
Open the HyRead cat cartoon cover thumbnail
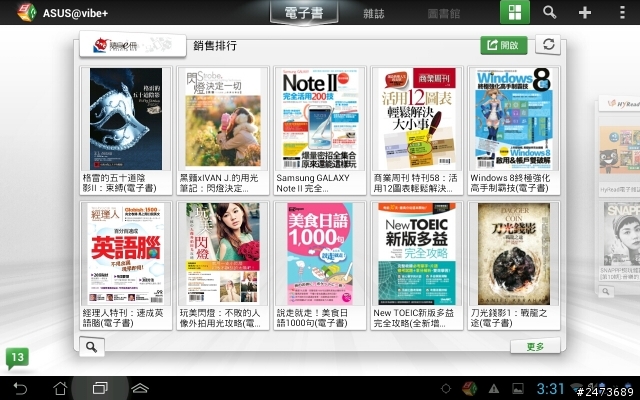tap(620, 150)
